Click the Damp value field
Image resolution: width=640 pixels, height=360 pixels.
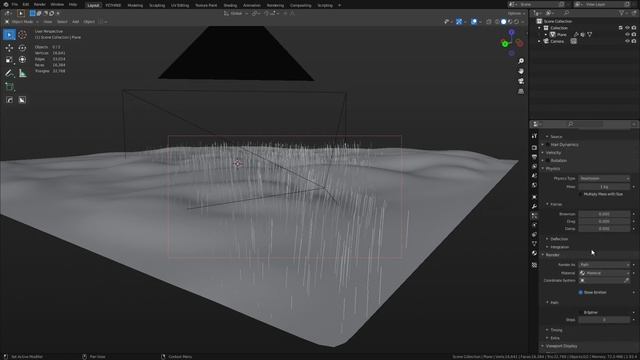pyautogui.click(x=604, y=229)
